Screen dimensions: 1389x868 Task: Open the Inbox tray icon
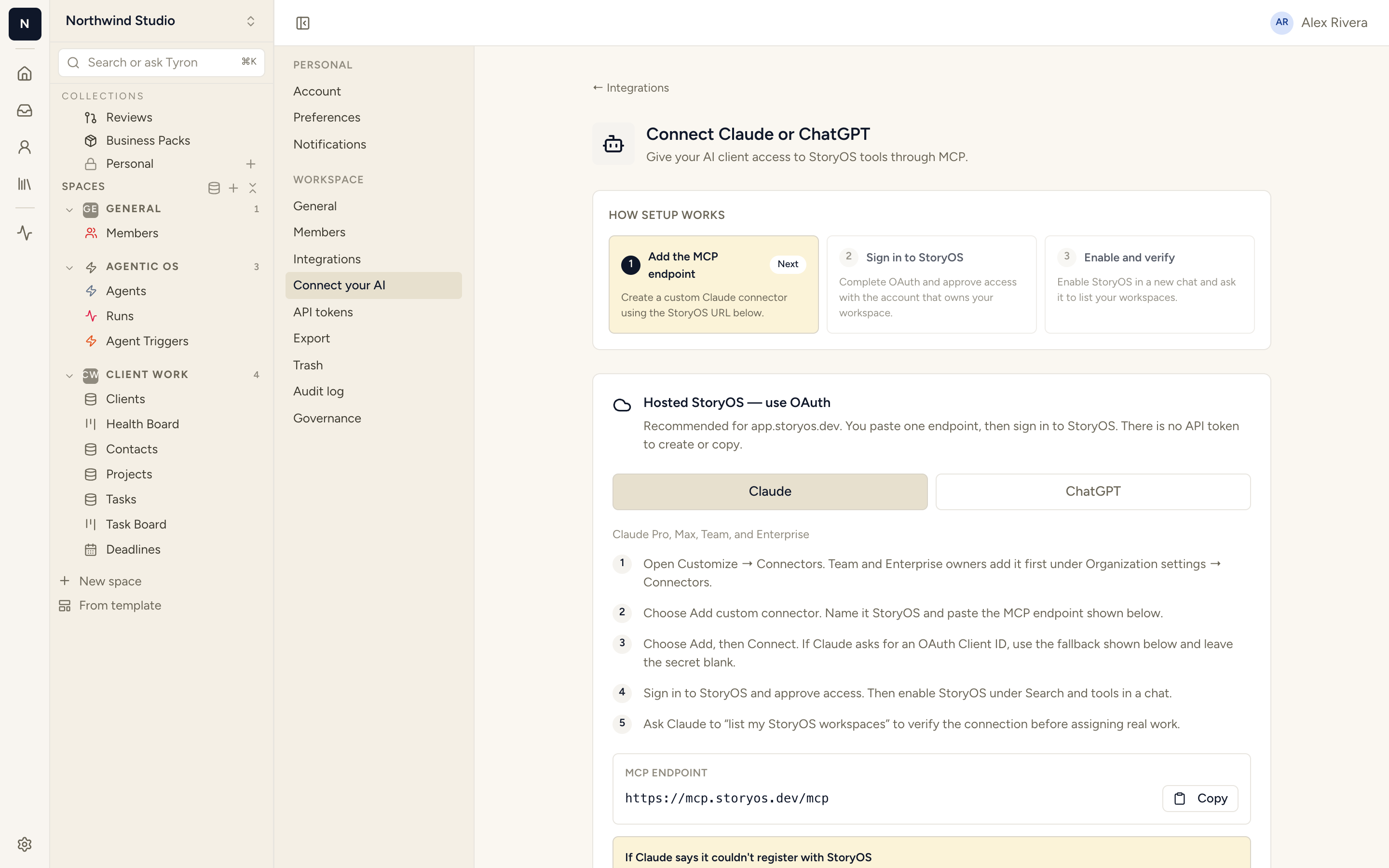(x=24, y=110)
